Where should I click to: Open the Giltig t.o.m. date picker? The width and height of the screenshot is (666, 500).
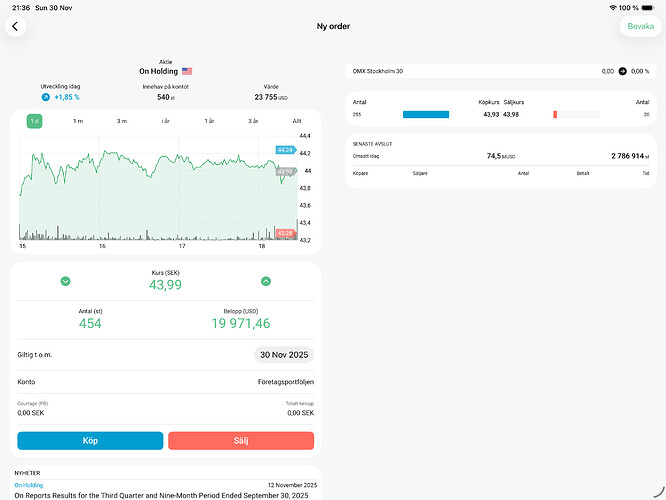284,355
